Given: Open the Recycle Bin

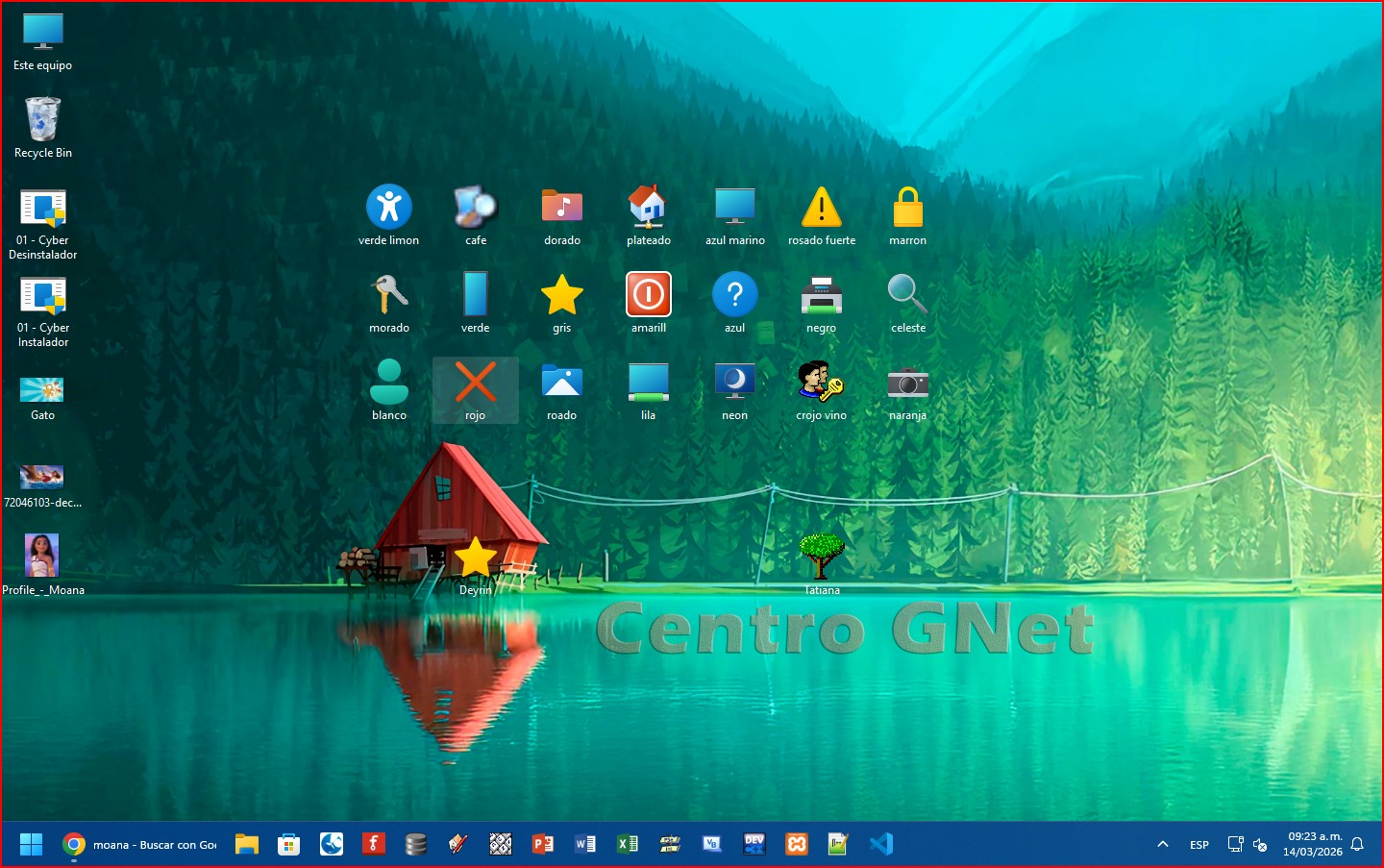Looking at the screenshot, I should click(x=42, y=120).
